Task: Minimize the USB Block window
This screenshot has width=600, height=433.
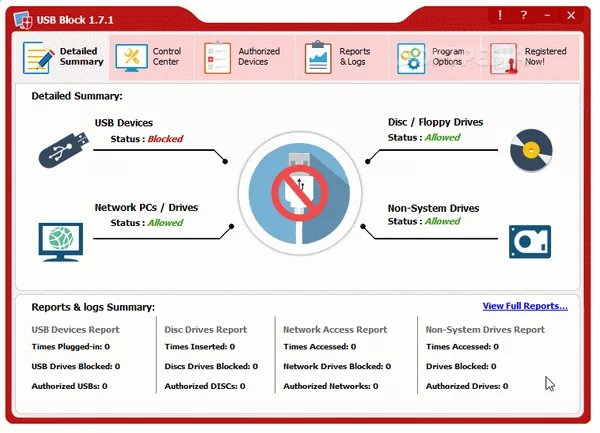Action: pyautogui.click(x=547, y=15)
